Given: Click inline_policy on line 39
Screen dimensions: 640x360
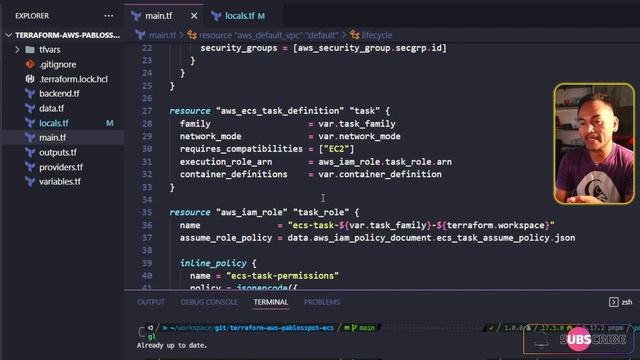Looking at the screenshot, I should pyautogui.click(x=213, y=263).
